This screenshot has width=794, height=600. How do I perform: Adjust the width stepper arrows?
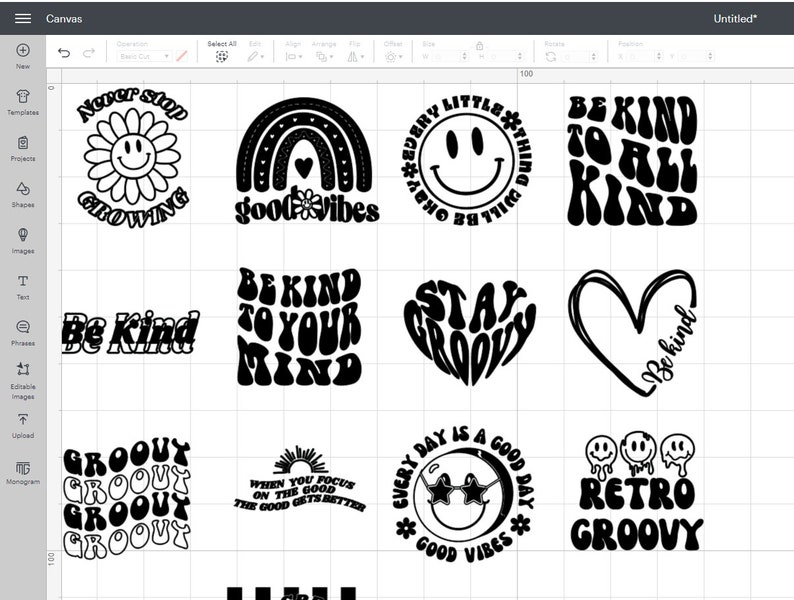click(x=464, y=56)
